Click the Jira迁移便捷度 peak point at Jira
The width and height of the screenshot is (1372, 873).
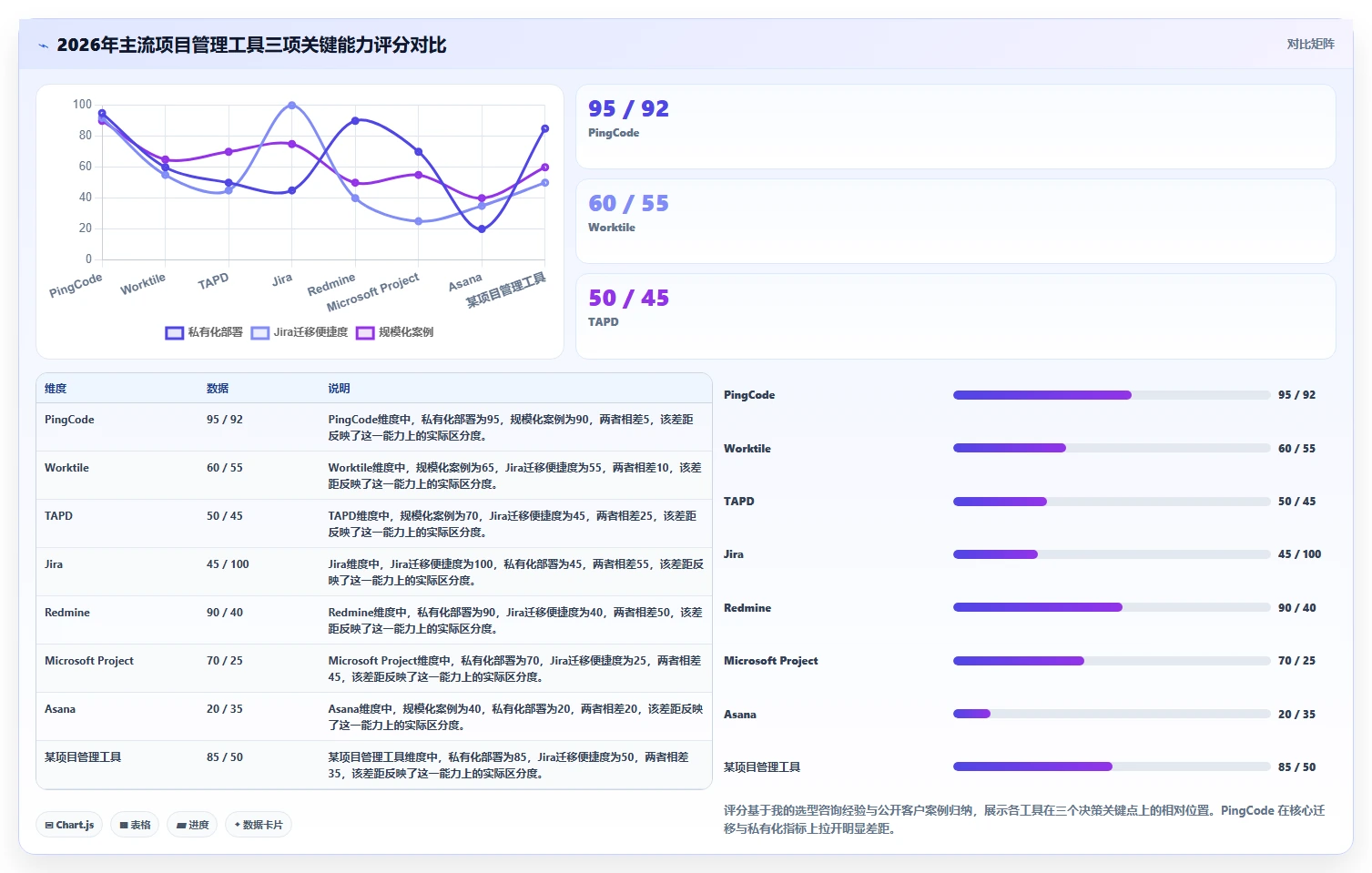point(292,105)
